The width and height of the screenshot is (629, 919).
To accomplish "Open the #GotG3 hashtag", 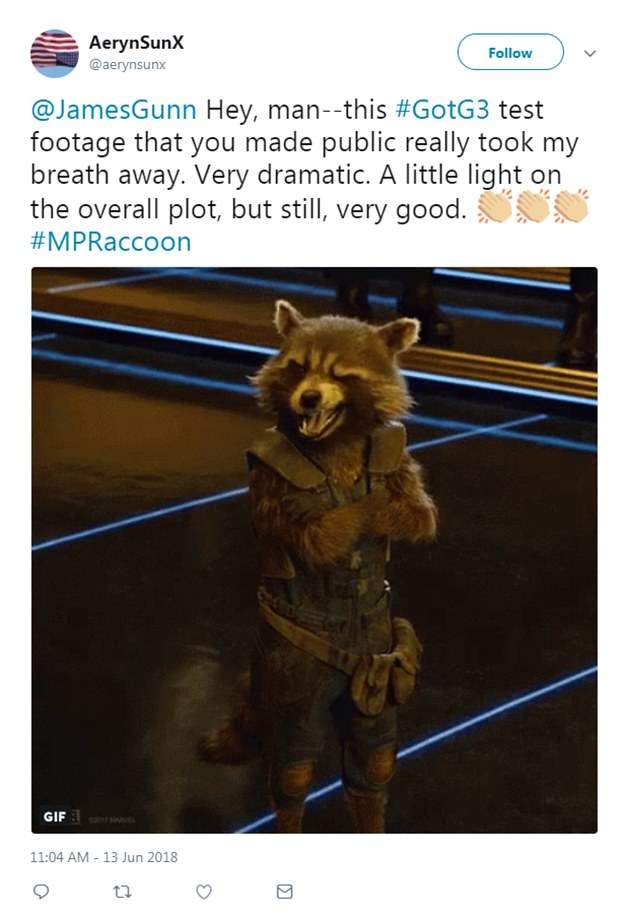I will tap(443, 110).
